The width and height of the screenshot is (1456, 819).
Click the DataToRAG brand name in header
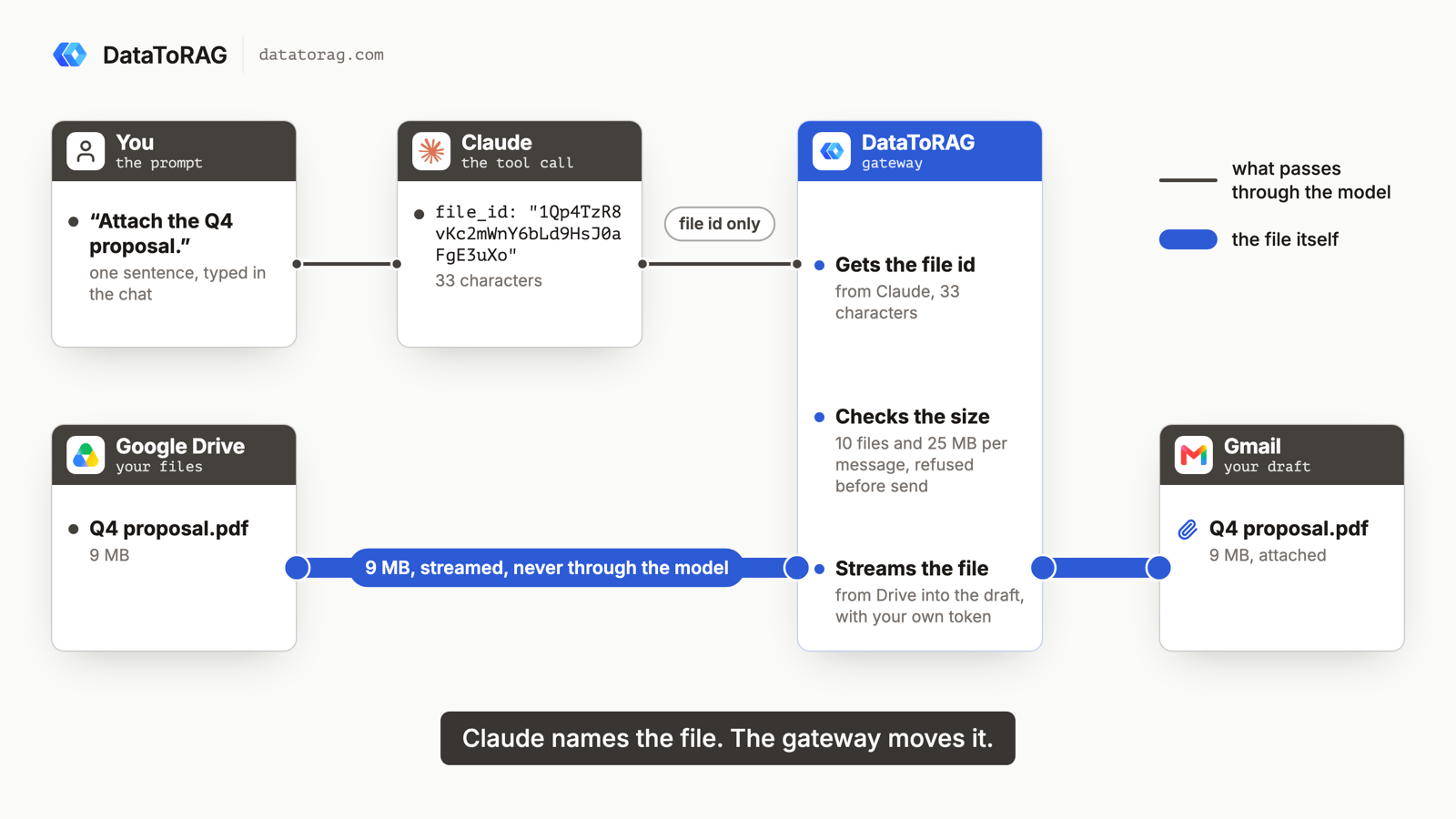[x=165, y=56]
